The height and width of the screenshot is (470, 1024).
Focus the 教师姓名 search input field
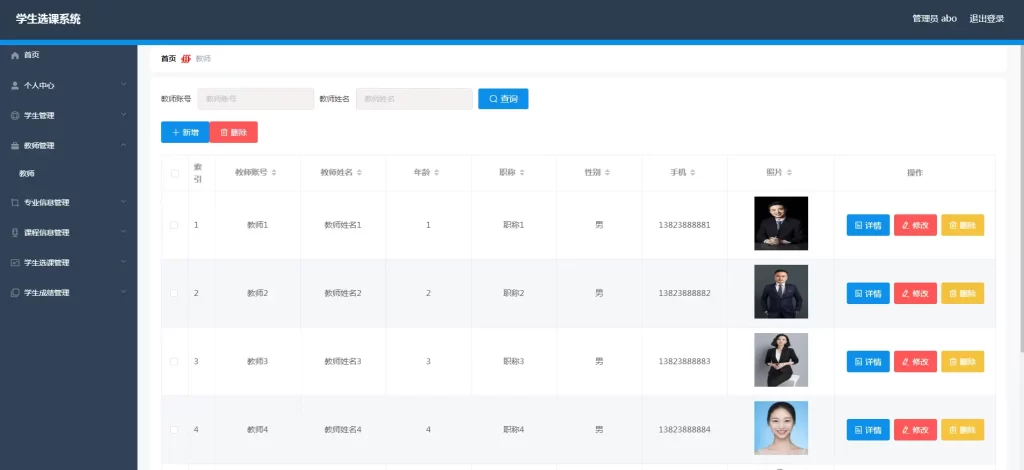pyautogui.click(x=414, y=99)
